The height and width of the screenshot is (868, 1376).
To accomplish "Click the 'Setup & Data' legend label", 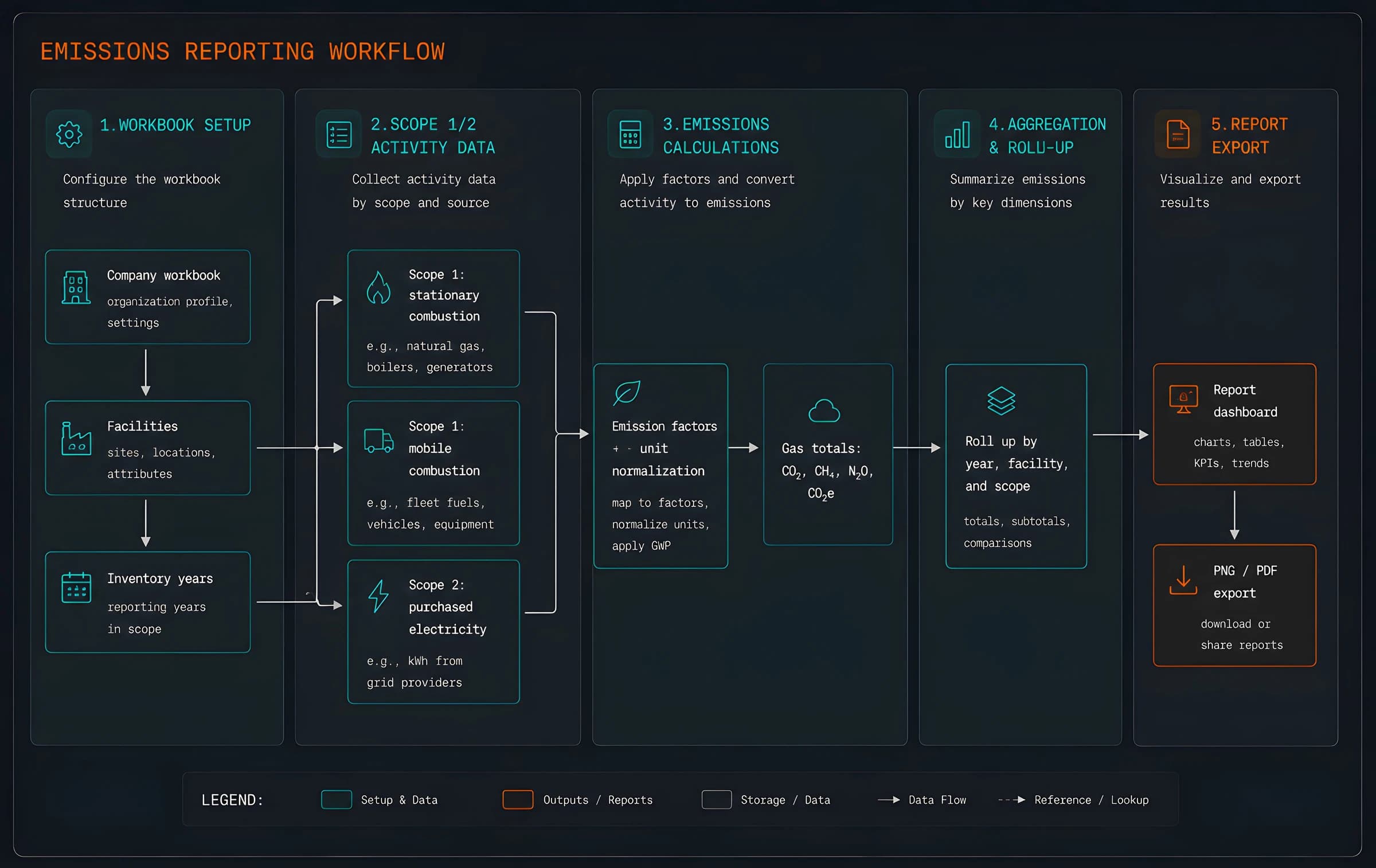I will (x=399, y=800).
